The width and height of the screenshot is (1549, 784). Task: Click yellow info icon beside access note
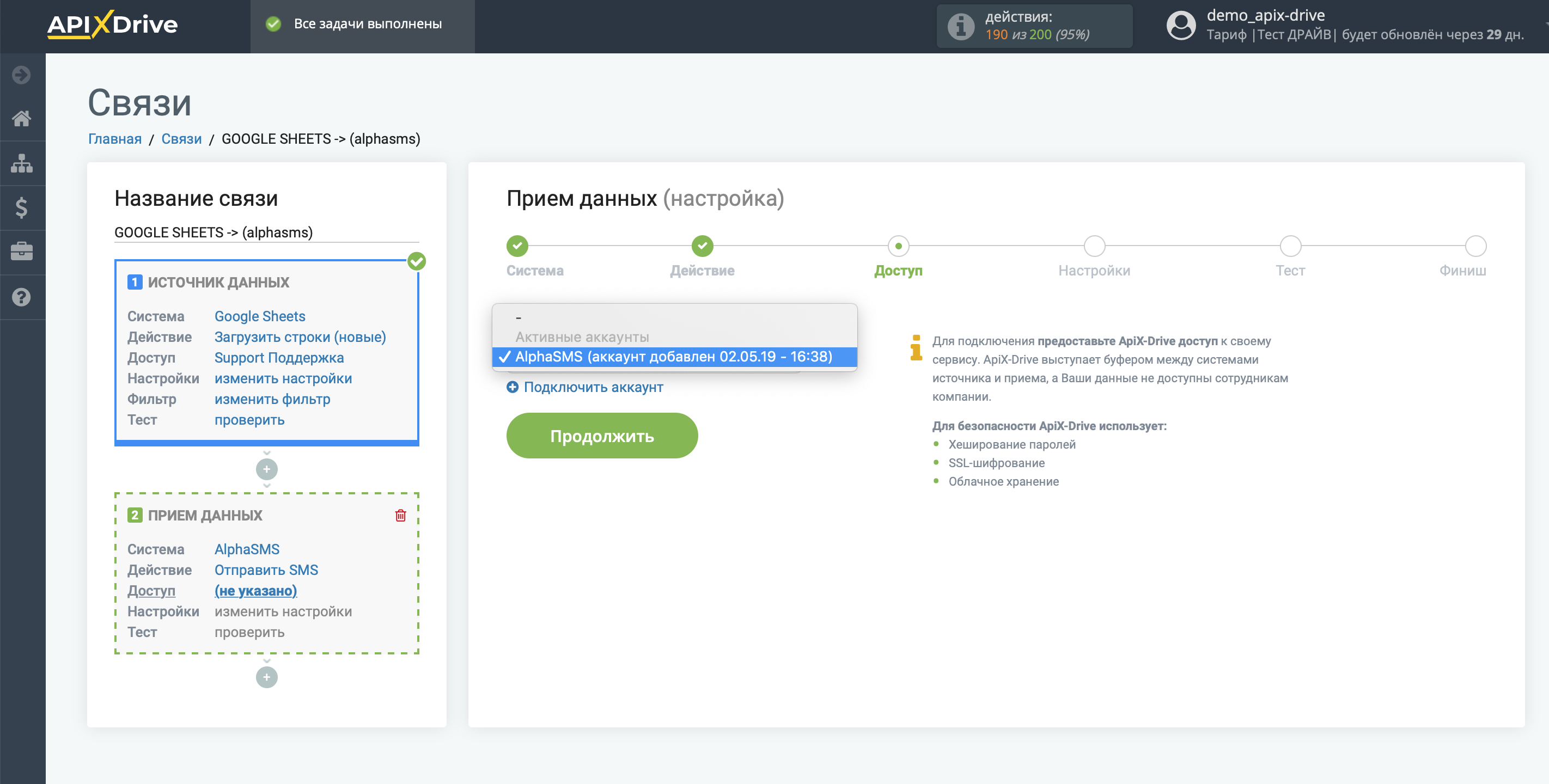pos(916,347)
